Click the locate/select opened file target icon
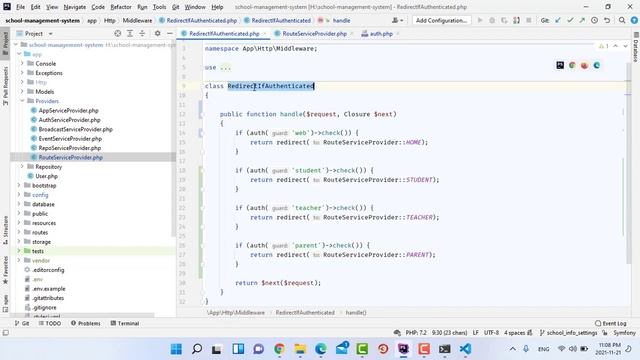 pos(118,33)
